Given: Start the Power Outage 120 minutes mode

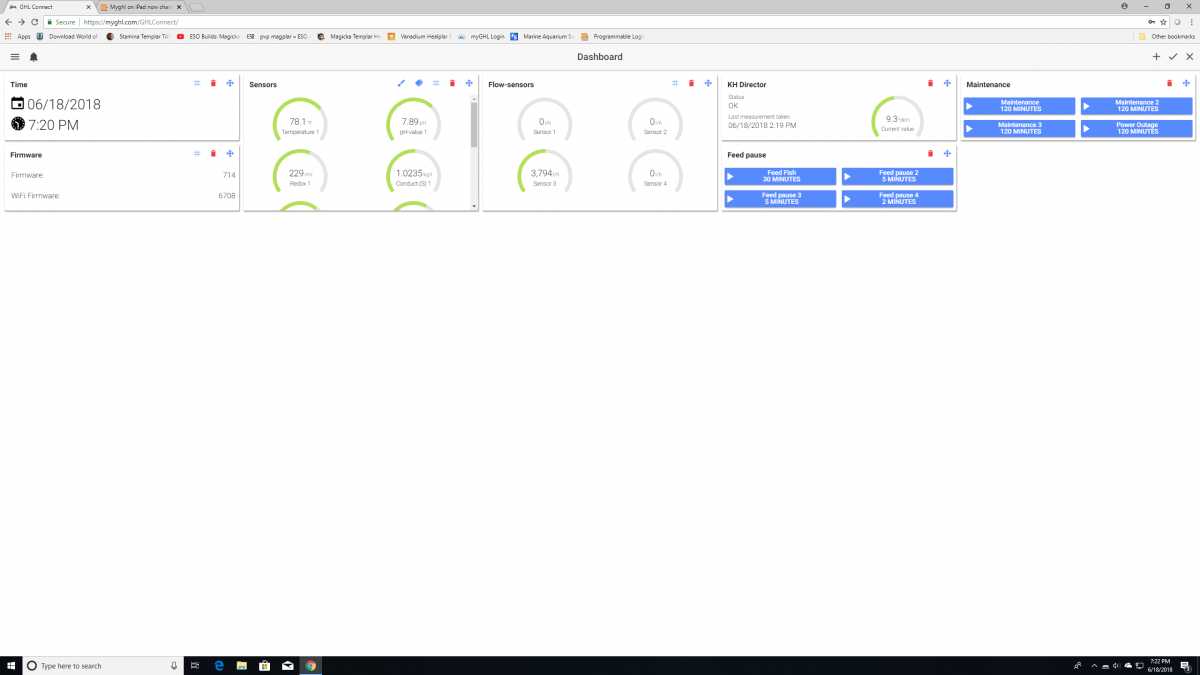Looking at the screenshot, I should 1136,129.
